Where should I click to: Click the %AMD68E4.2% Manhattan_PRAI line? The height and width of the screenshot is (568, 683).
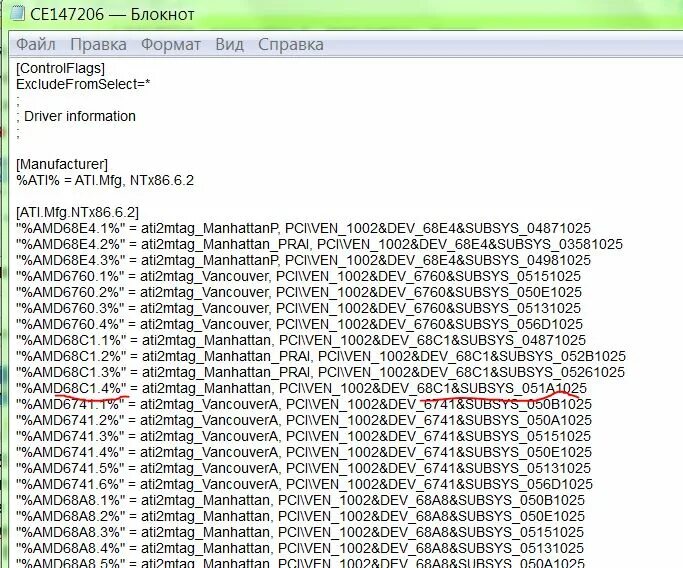coord(320,244)
